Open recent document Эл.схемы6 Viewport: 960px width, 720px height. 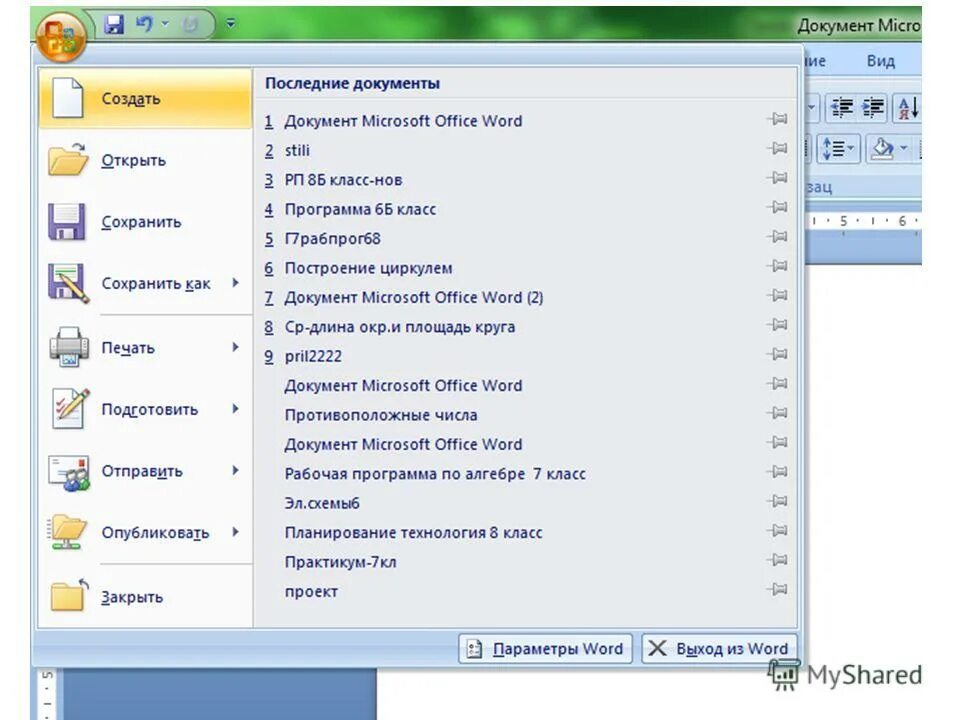coord(525,503)
